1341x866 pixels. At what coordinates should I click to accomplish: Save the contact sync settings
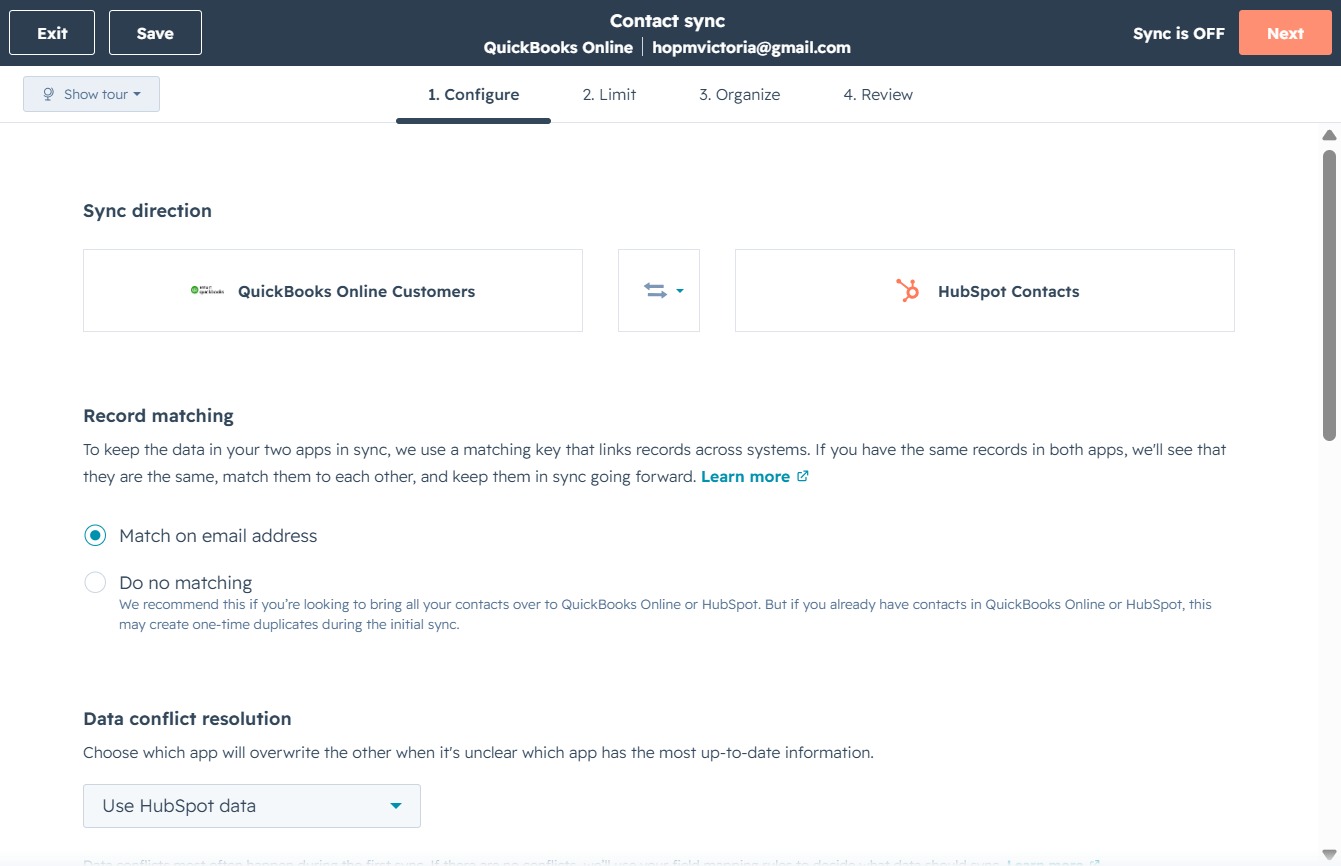pos(155,33)
